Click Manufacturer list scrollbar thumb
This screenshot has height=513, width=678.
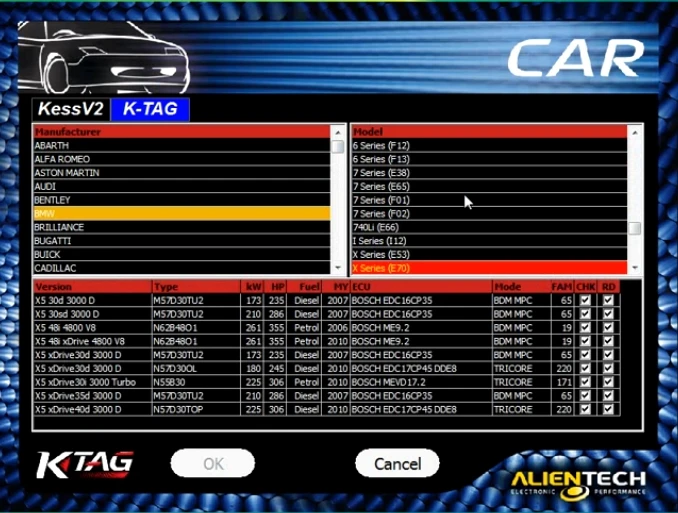(338, 147)
